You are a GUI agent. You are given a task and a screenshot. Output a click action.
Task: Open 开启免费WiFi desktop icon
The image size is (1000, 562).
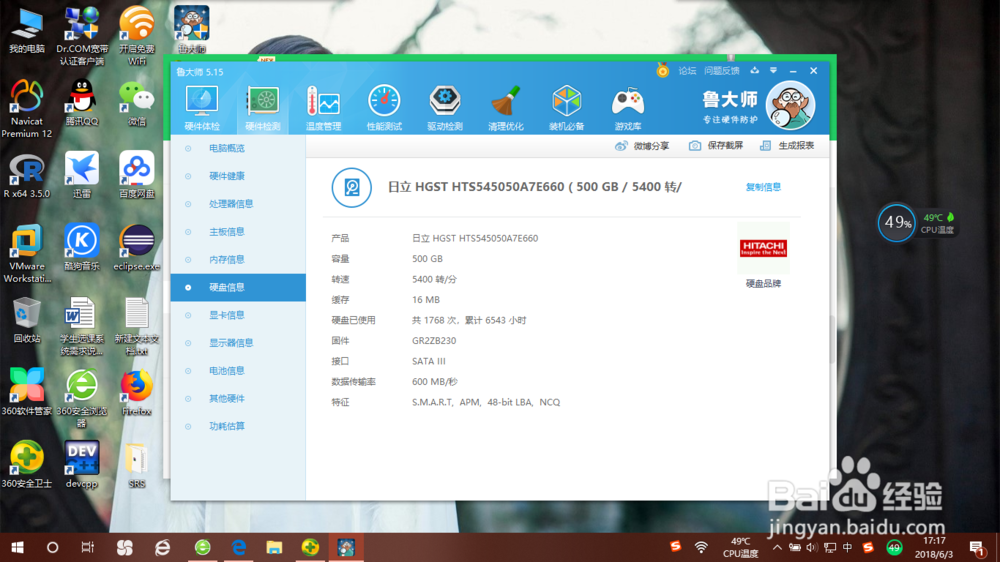(x=136, y=36)
